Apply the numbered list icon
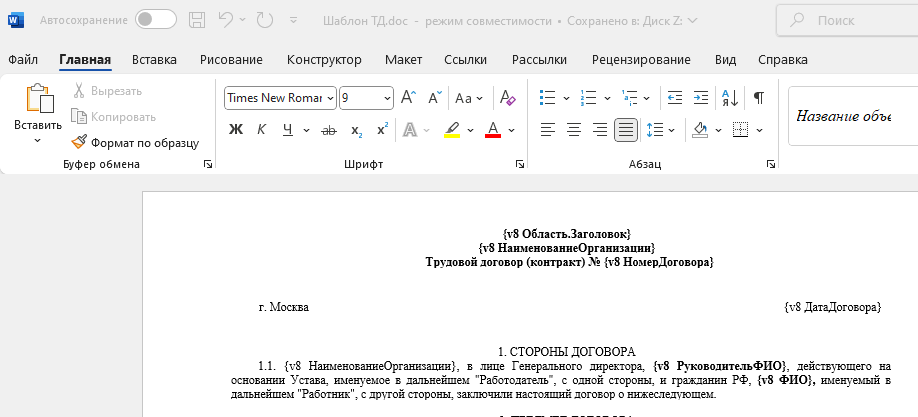This screenshot has width=918, height=417. pos(588,98)
